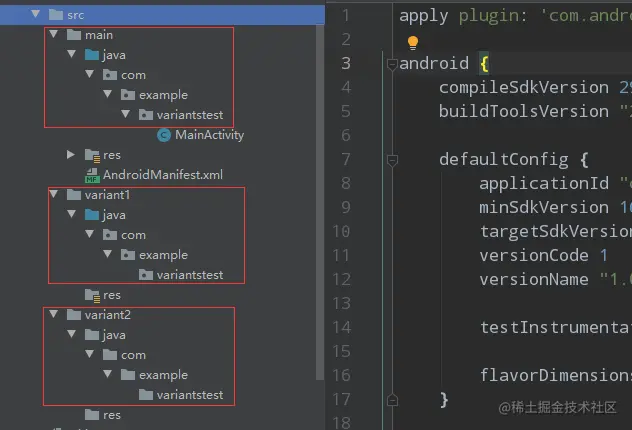Collapse the variantstest package arrow under main
This screenshot has height=430, width=632.
pos(126,114)
